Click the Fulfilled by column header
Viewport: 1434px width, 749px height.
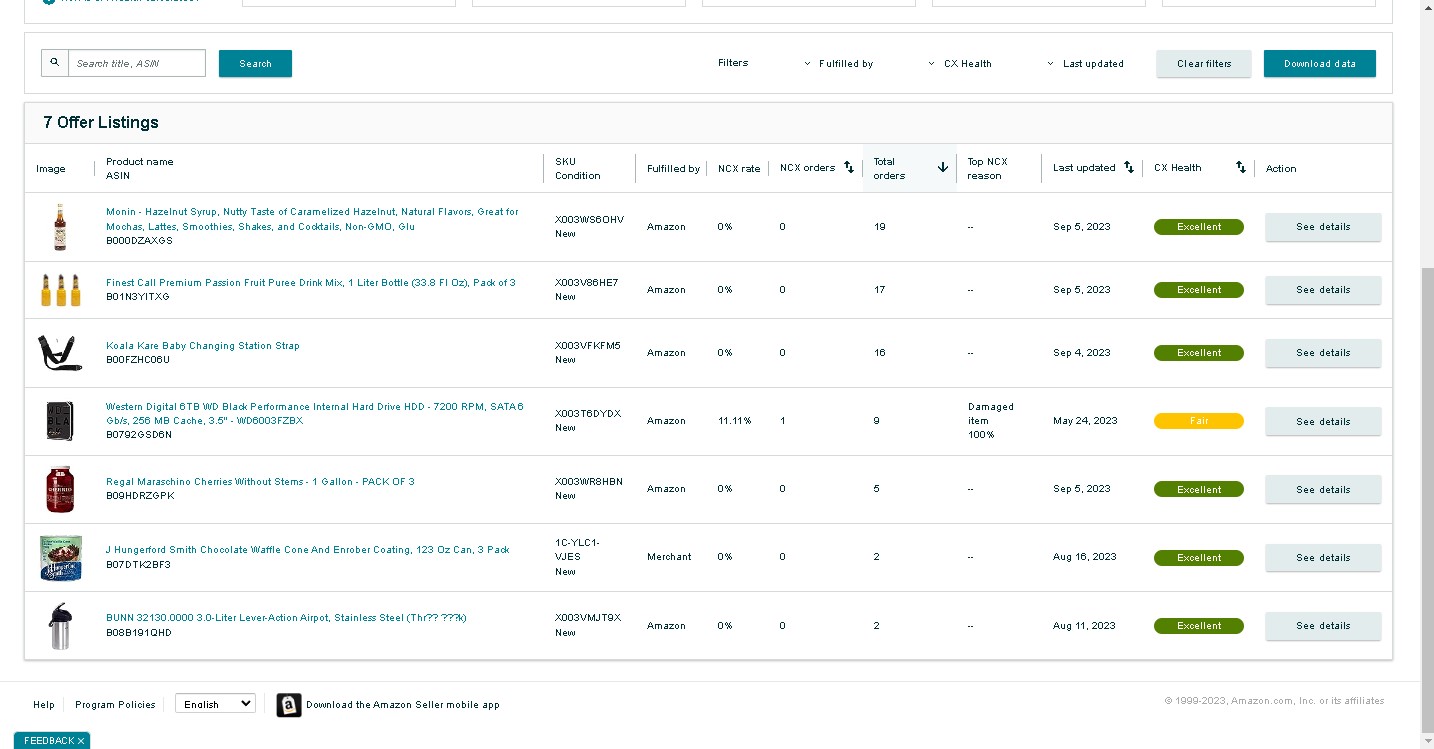[673, 169]
